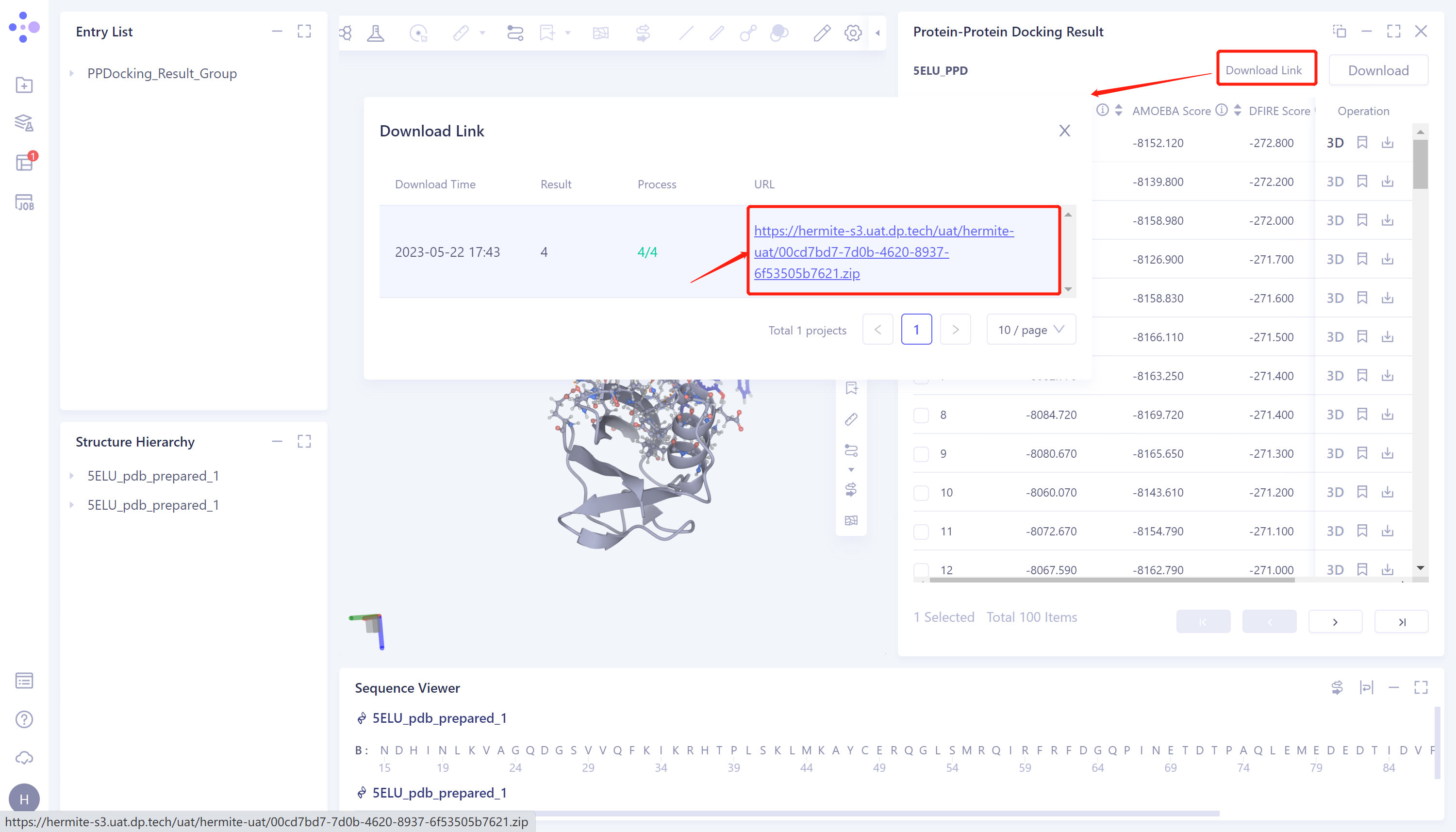Open the bookmark tool dropdown menu

[x=567, y=33]
